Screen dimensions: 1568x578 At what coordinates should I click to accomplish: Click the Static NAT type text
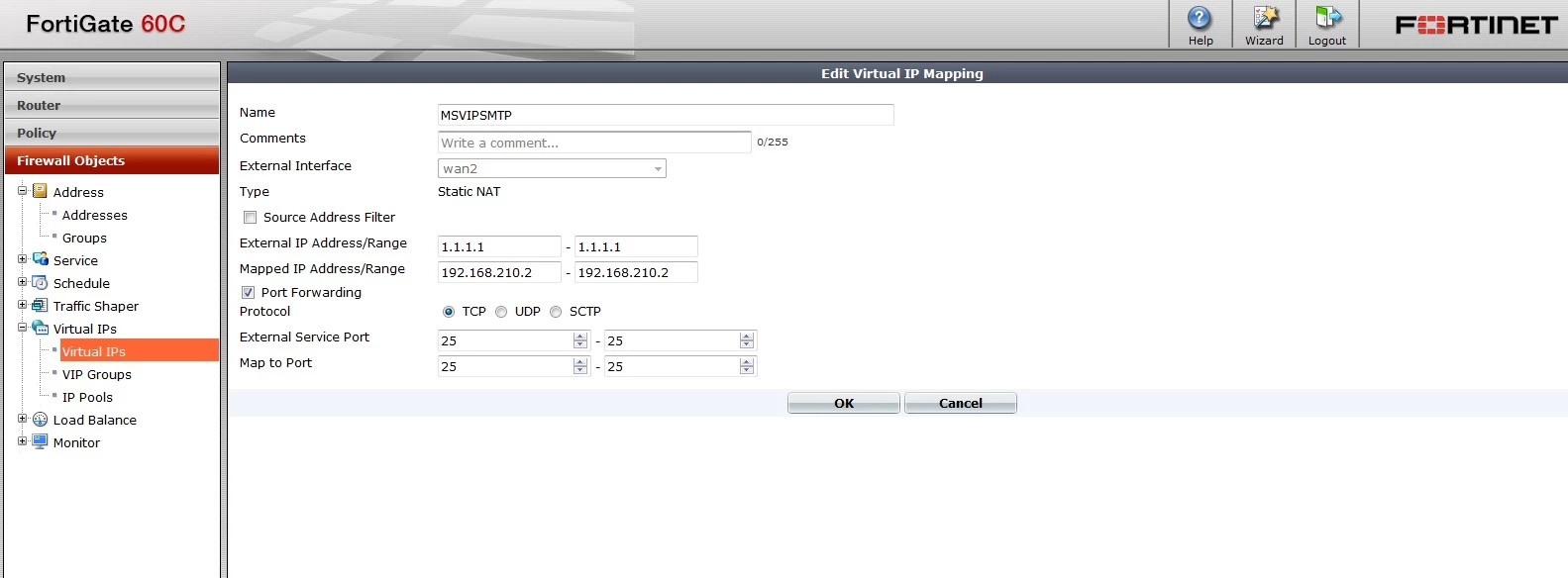(x=470, y=191)
